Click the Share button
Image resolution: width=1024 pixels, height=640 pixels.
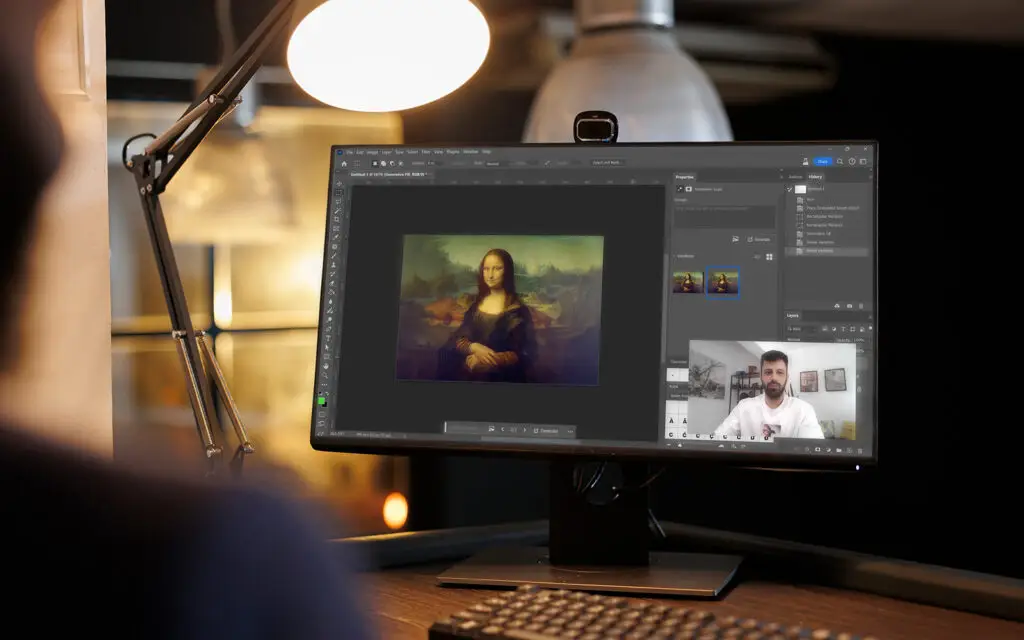pos(822,161)
